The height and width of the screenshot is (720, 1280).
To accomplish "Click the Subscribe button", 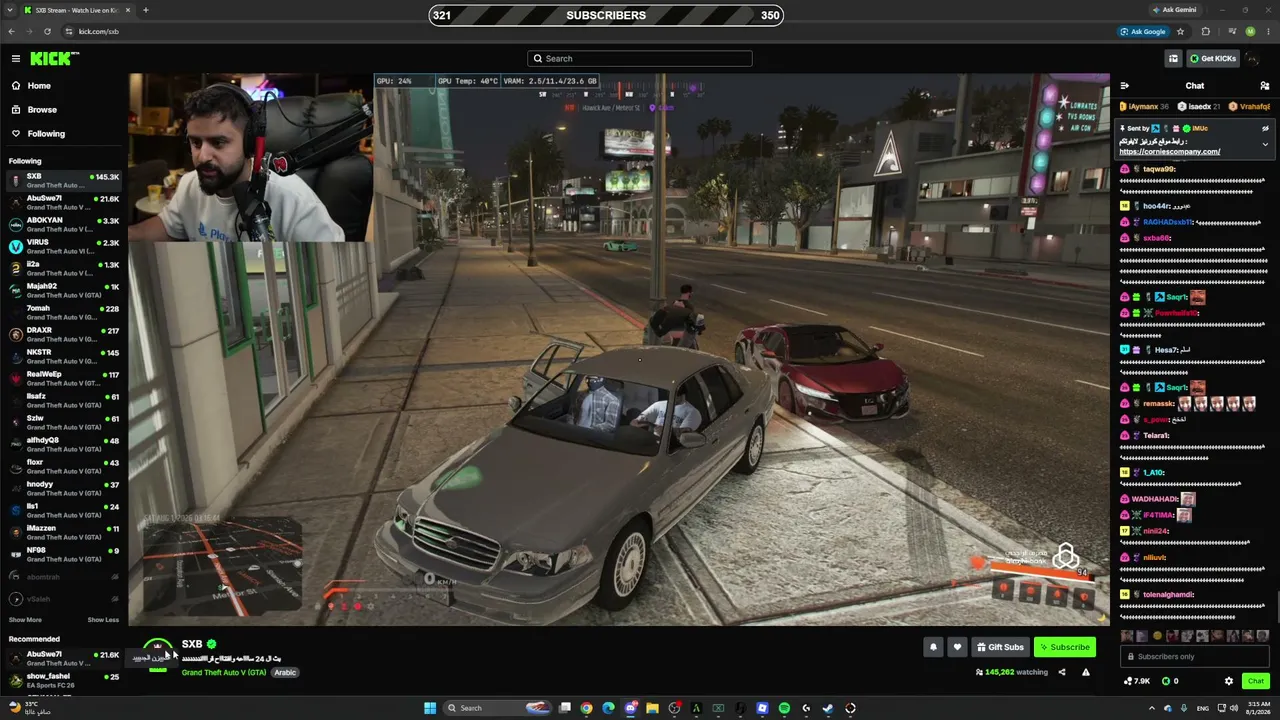I will 1064,647.
